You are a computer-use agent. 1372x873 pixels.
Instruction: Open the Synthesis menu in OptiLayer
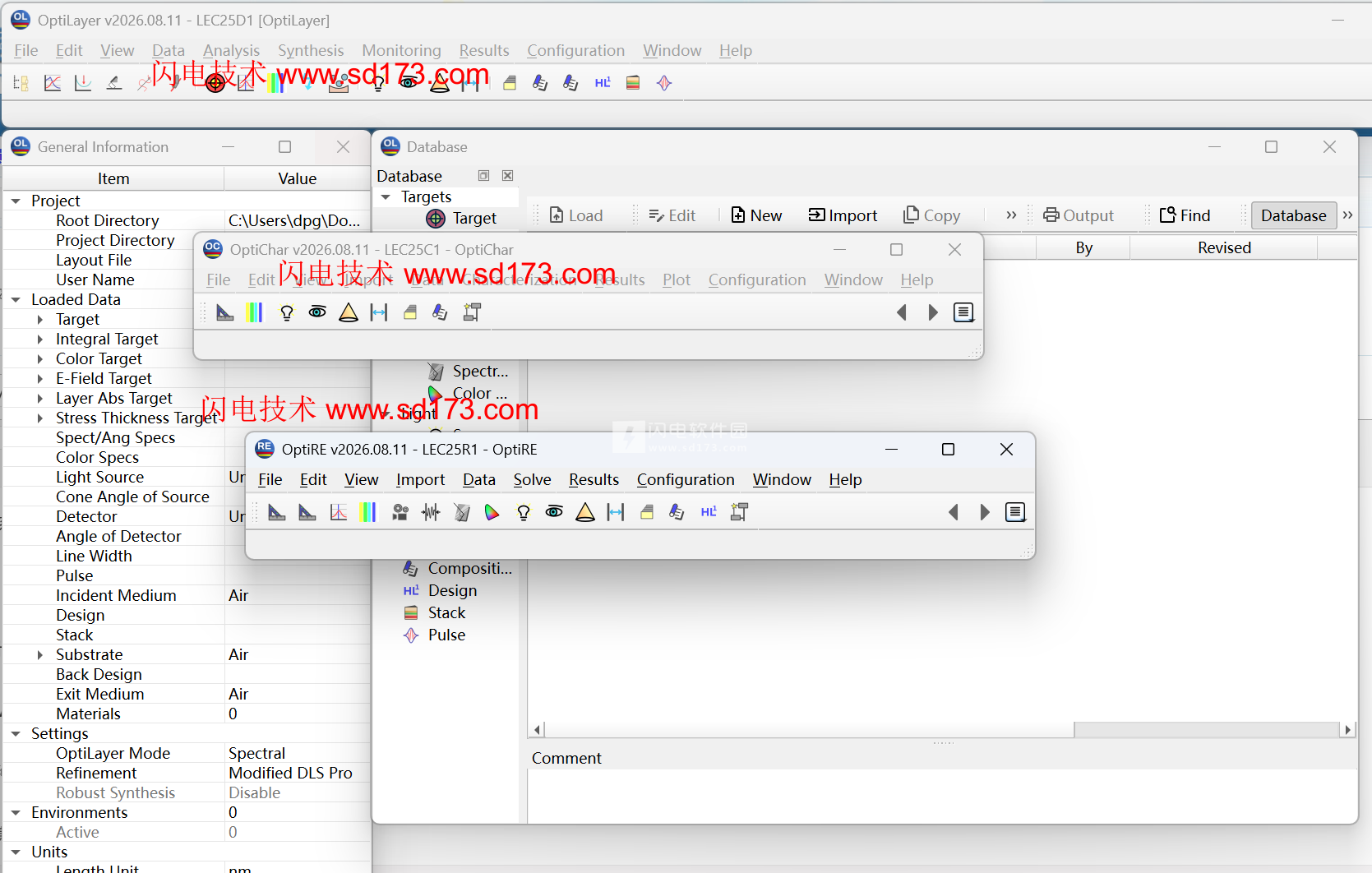(311, 51)
